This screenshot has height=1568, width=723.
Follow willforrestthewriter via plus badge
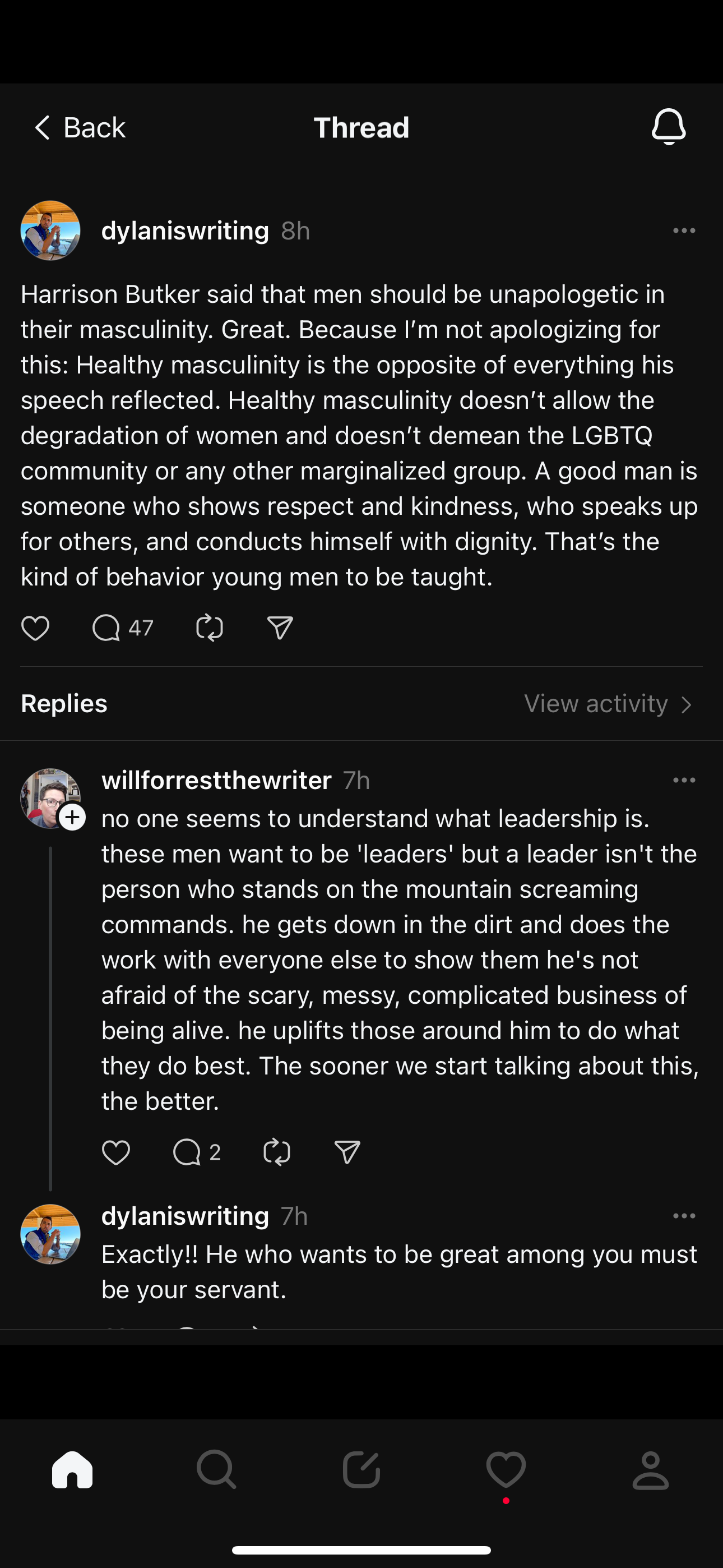point(72,817)
